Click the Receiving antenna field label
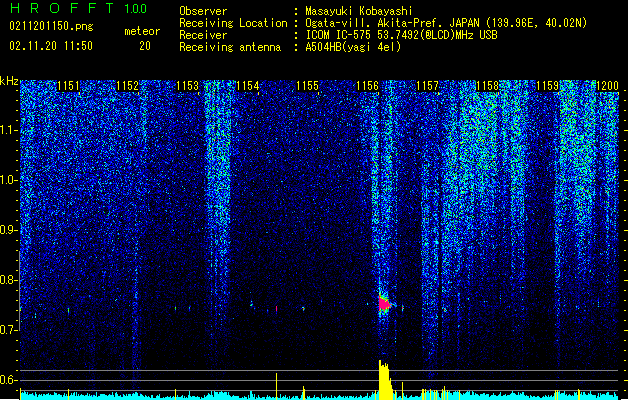This screenshot has height=400, width=629. tap(230, 47)
